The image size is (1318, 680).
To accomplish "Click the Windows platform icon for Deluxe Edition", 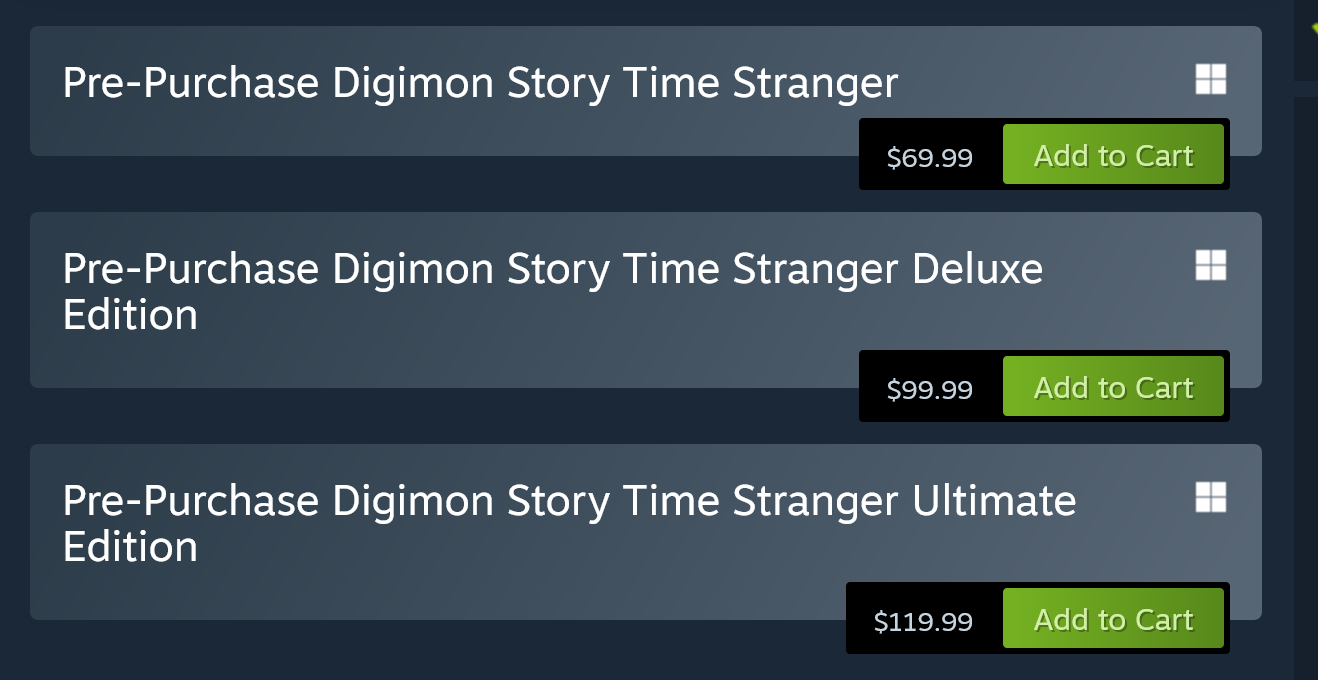I will click(x=1210, y=266).
